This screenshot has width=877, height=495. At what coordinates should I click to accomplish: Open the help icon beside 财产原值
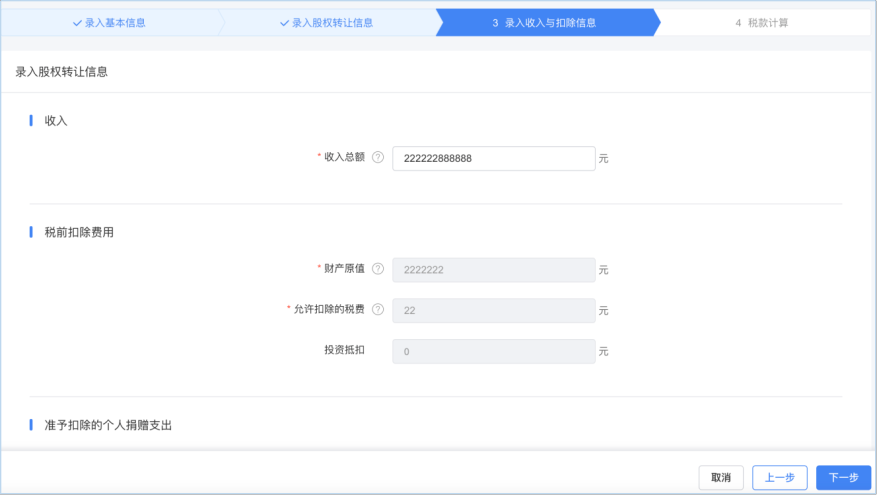(x=378, y=268)
